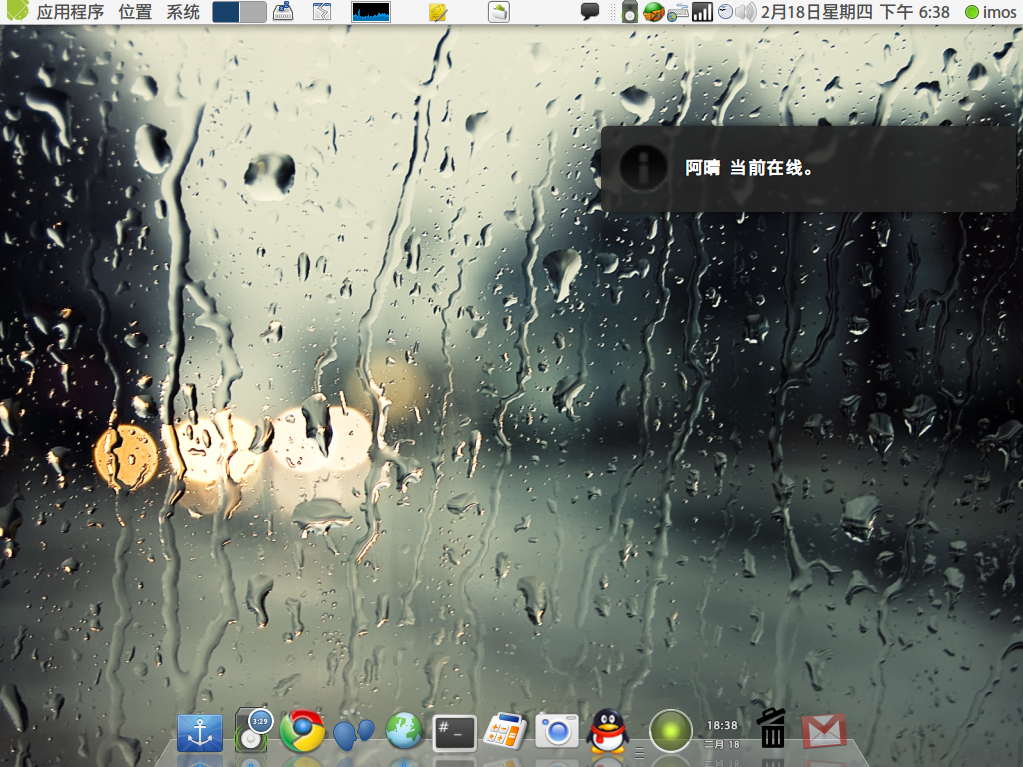Launch the terminal from the dock

click(455, 732)
